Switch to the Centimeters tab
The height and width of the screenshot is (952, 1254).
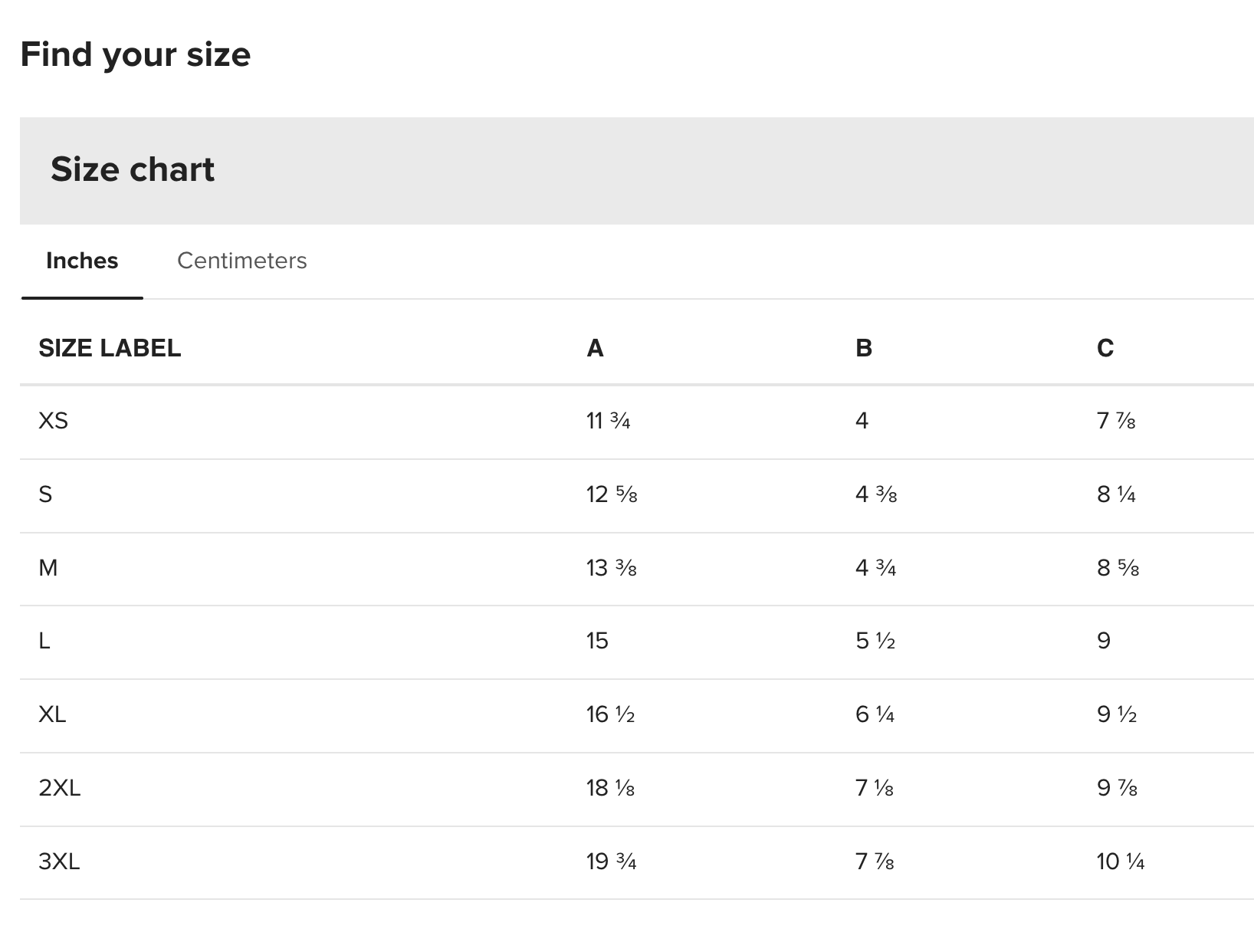(x=241, y=261)
